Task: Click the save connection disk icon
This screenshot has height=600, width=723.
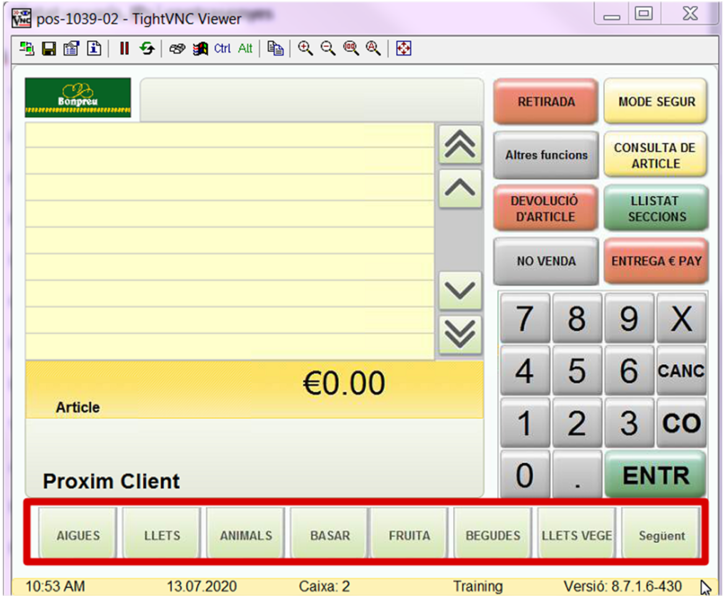Action: point(46,48)
